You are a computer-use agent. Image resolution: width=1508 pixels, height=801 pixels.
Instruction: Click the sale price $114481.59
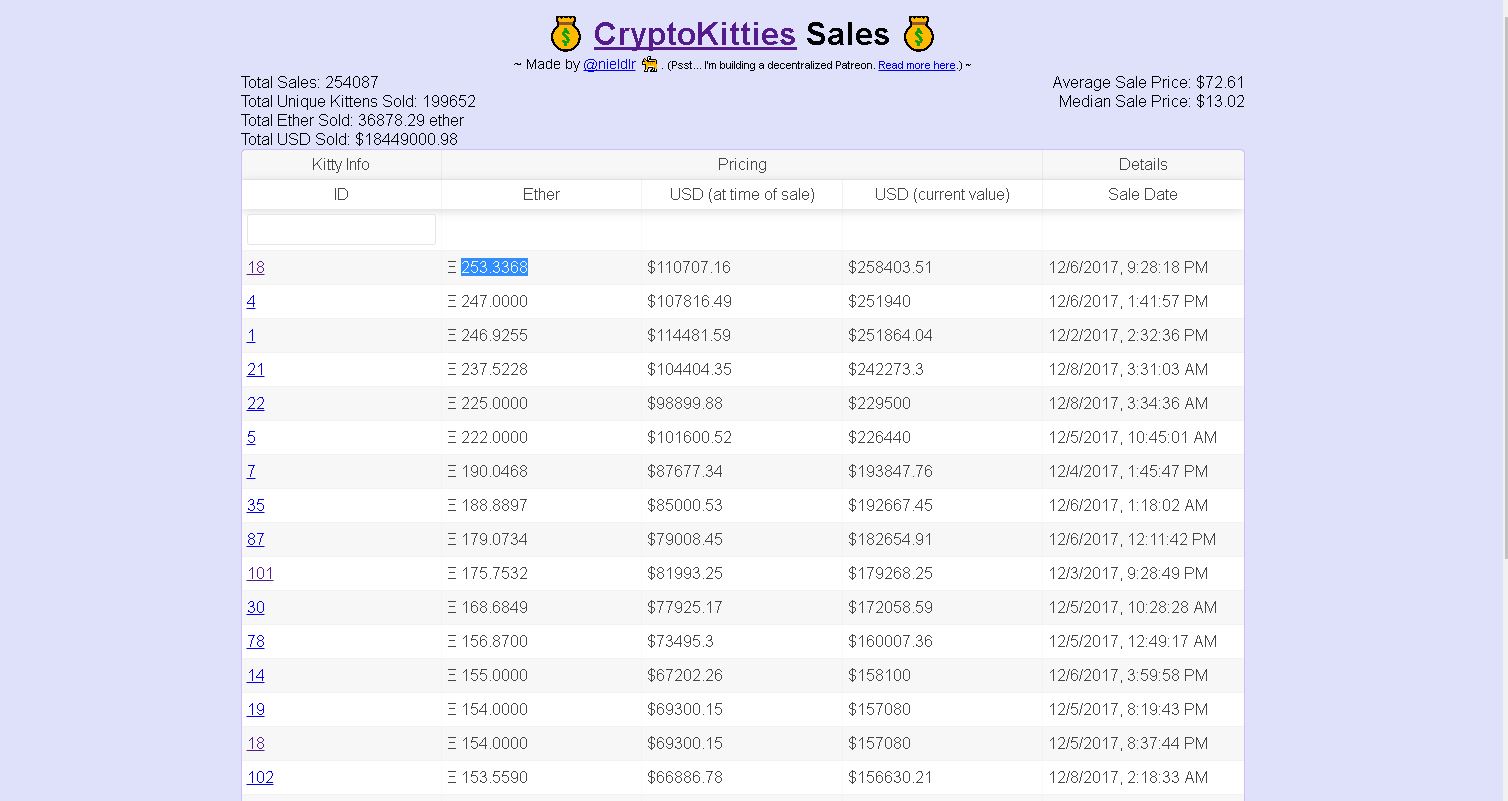689,335
